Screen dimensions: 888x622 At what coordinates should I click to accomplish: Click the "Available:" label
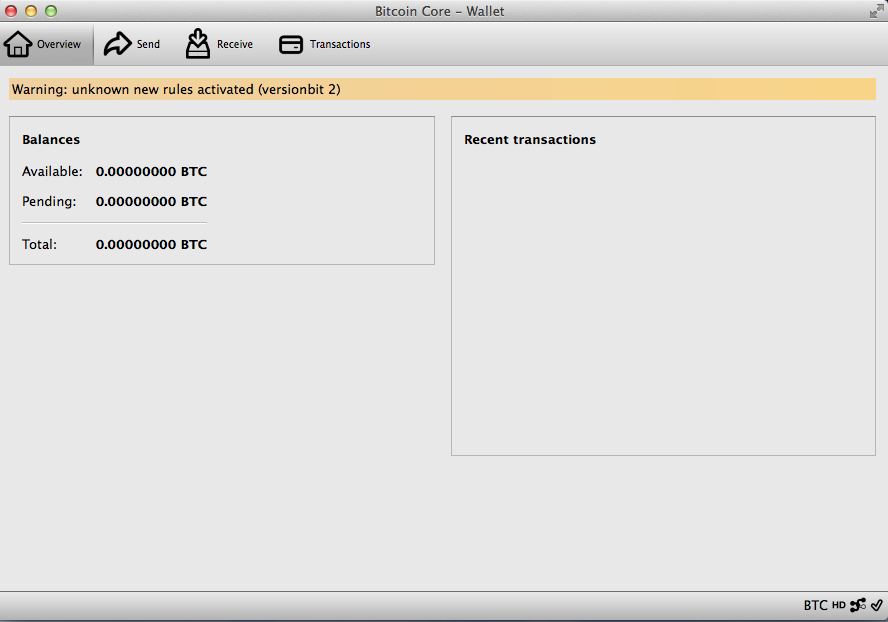tap(52, 171)
